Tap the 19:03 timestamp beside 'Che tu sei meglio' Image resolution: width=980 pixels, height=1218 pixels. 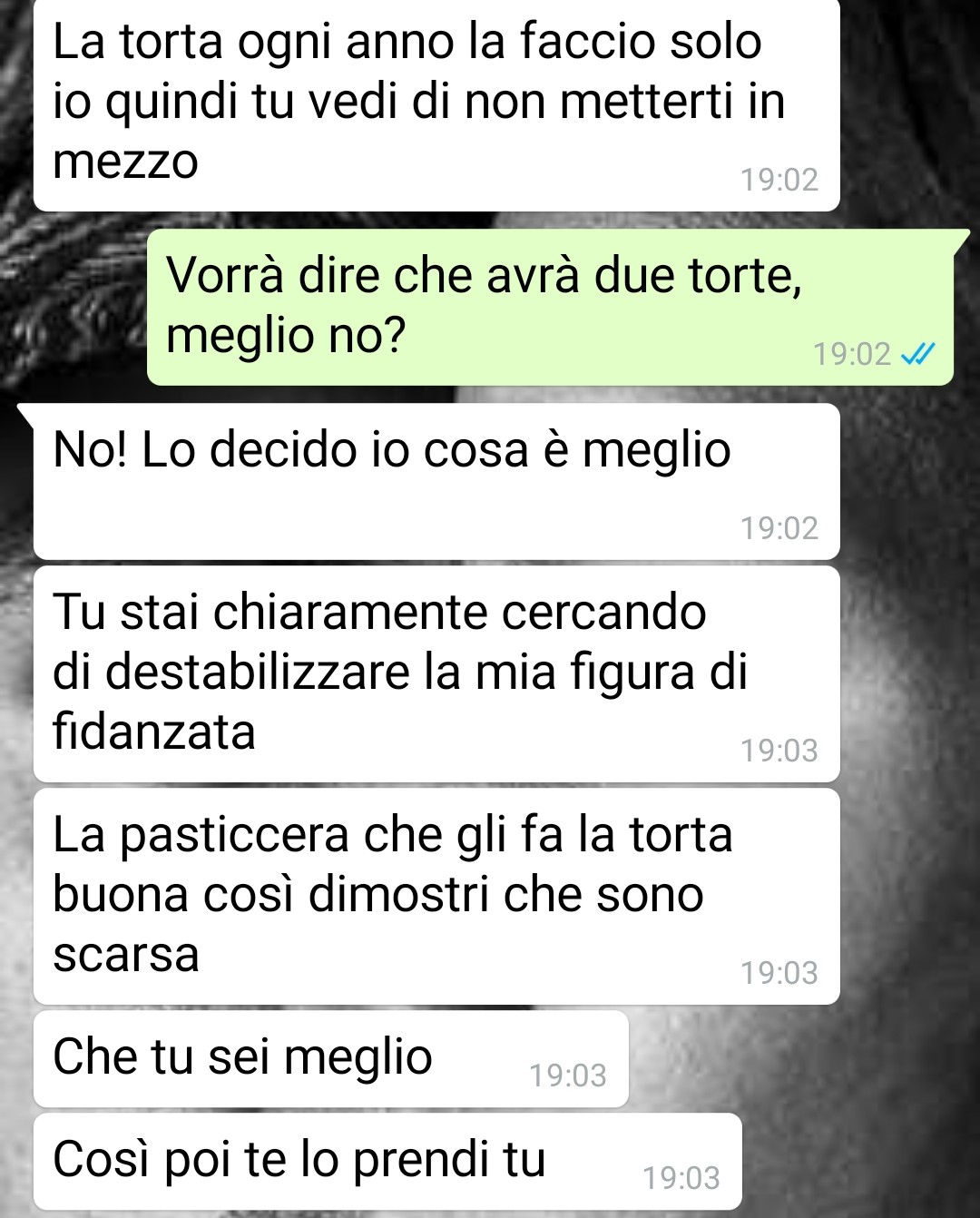pos(568,1076)
